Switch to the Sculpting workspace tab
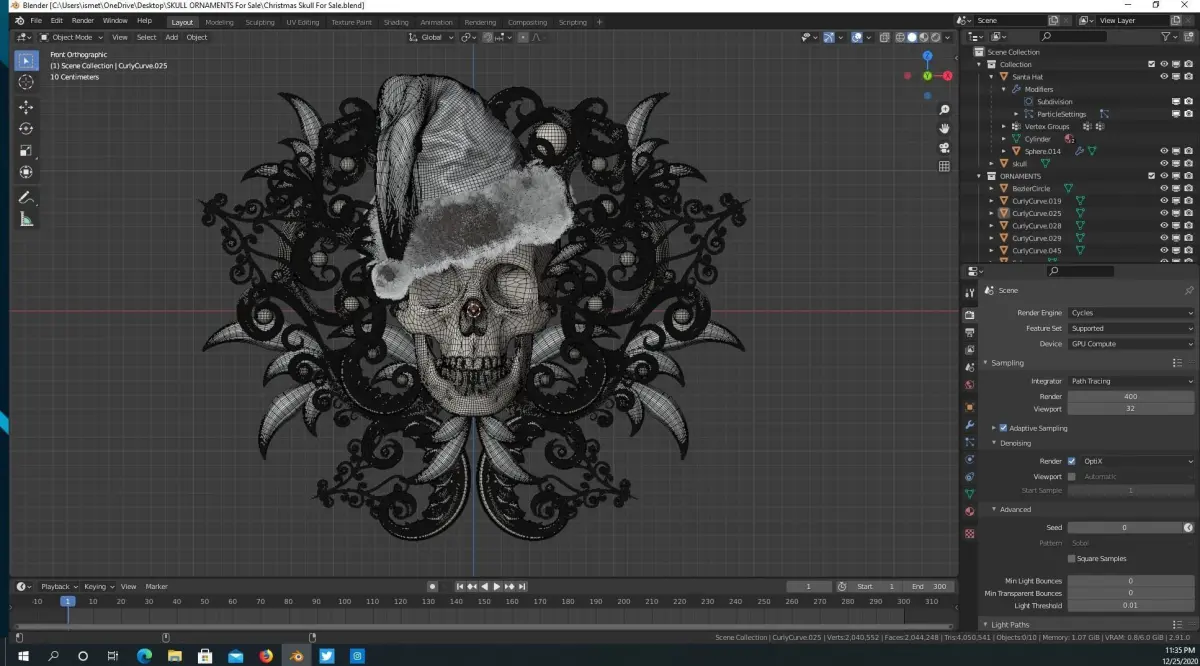This screenshot has width=1200, height=666. pos(262,22)
